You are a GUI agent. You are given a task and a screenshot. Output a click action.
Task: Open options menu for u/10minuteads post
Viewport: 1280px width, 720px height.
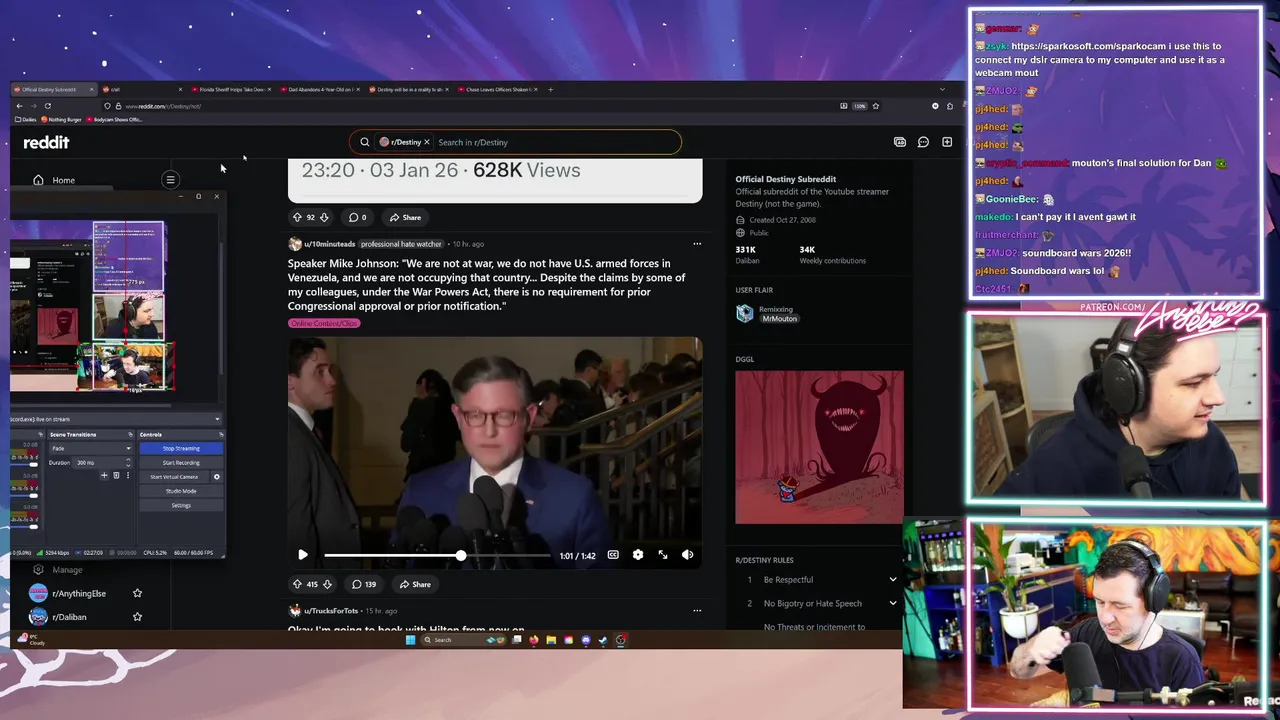(697, 244)
